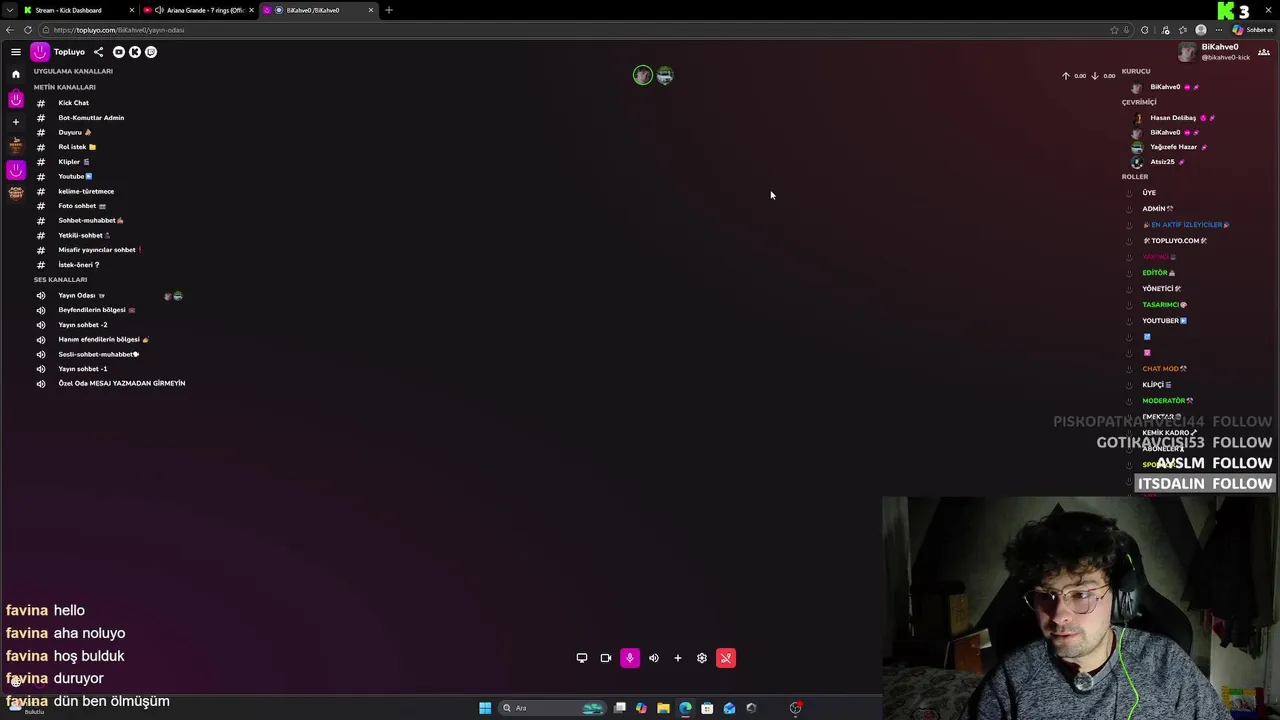Turn on camera with the video icon
Viewport: 1280px width, 720px height.
pyautogui.click(x=606, y=658)
